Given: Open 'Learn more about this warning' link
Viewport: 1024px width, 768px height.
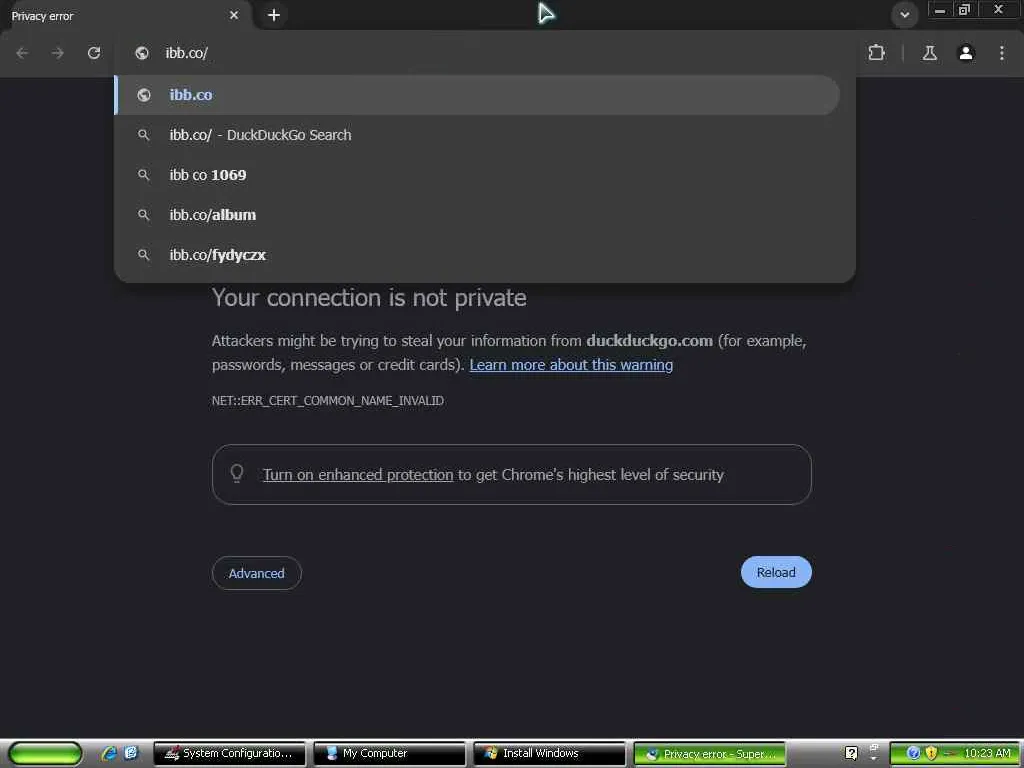Looking at the screenshot, I should (x=571, y=364).
